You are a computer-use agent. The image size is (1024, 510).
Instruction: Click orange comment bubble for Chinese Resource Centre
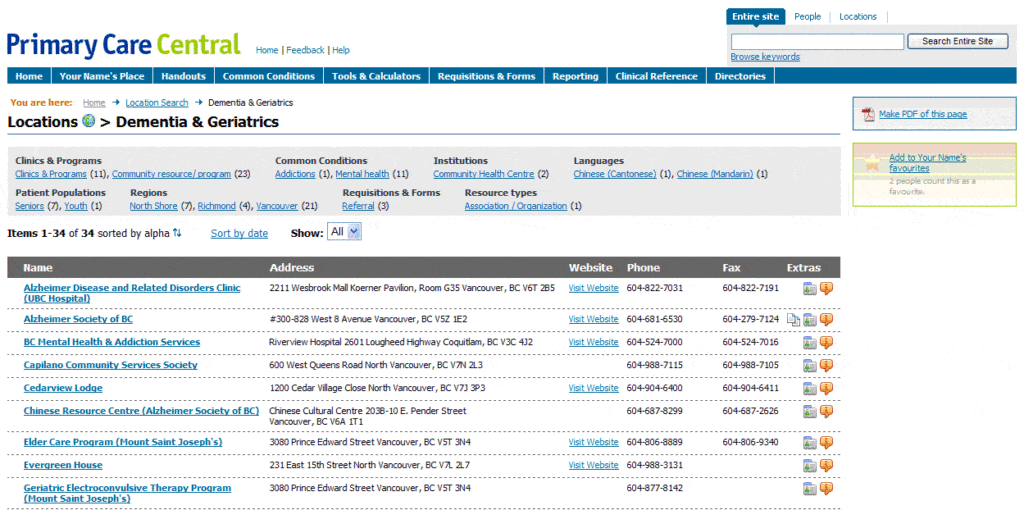click(x=826, y=411)
